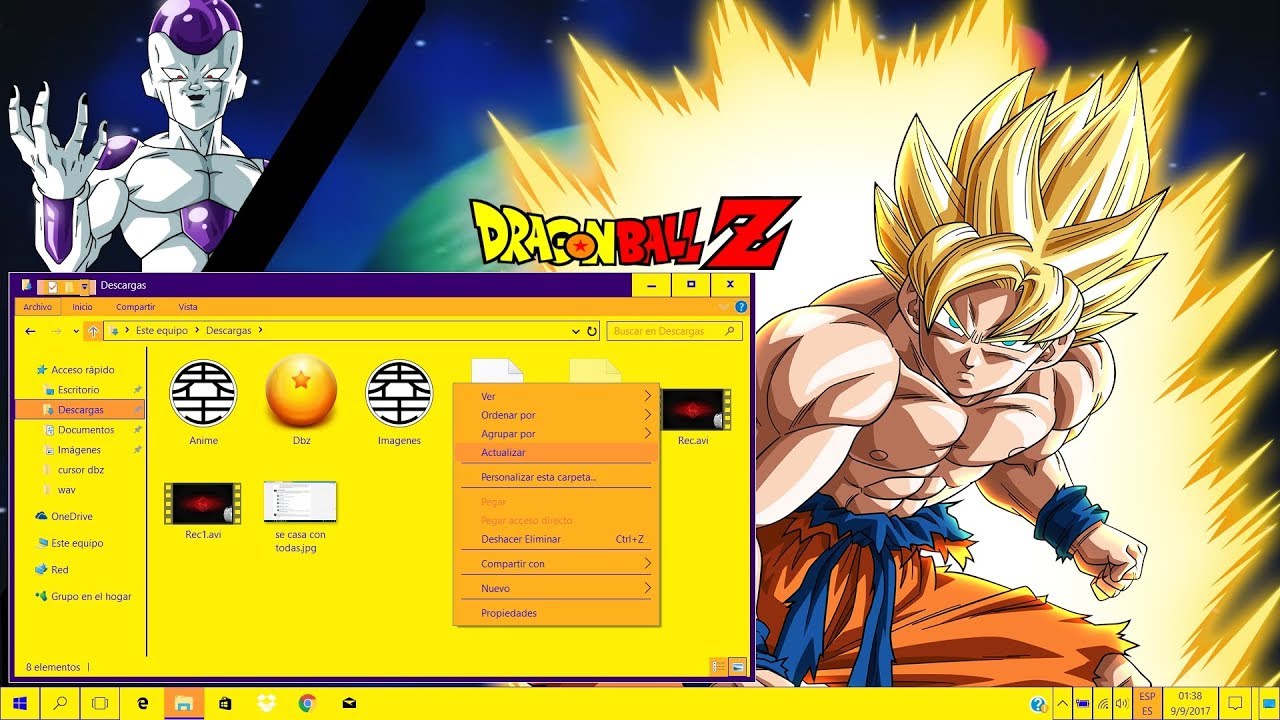This screenshot has height=720, width=1280.
Task: Open Escritorio in the sidebar
Action: (x=78, y=390)
